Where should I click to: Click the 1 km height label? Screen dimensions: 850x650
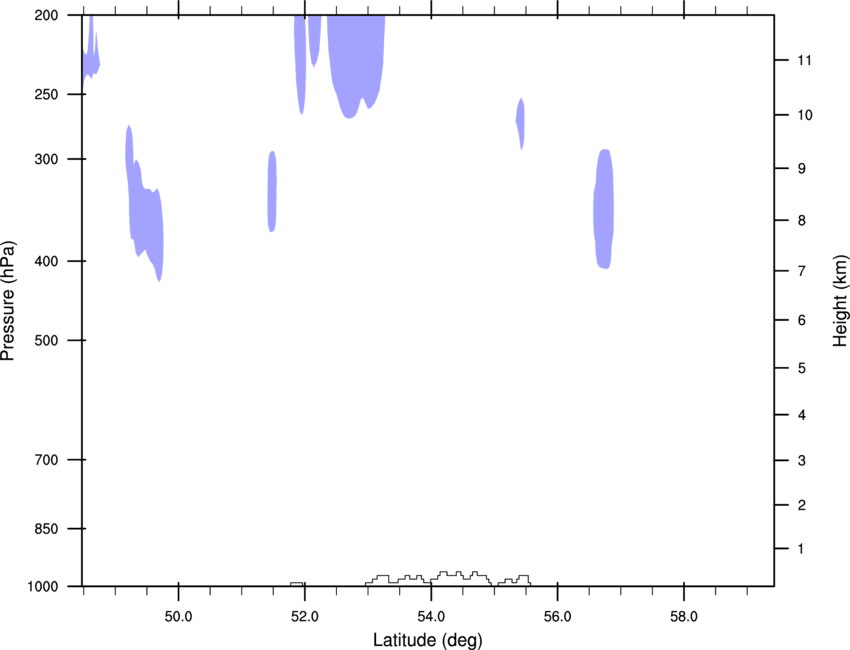801,549
